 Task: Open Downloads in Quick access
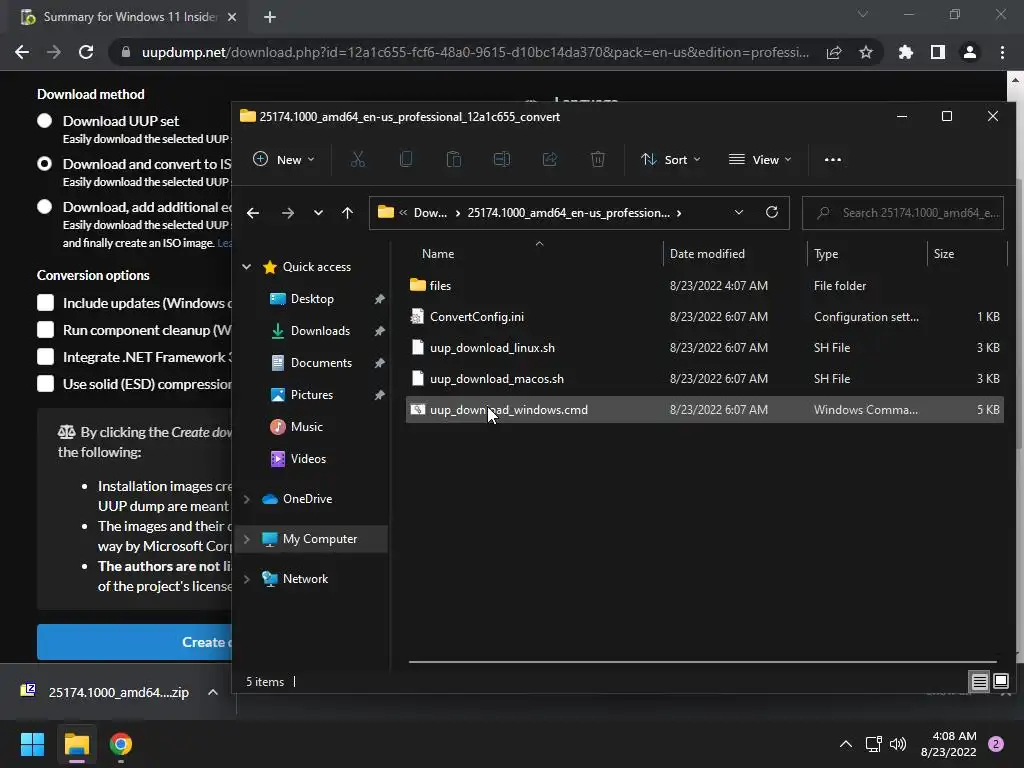[320, 331]
